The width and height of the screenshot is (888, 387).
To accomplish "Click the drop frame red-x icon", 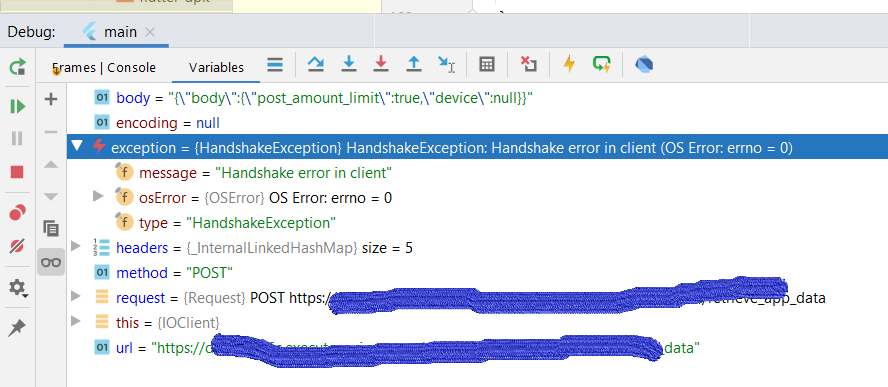I will (528, 64).
